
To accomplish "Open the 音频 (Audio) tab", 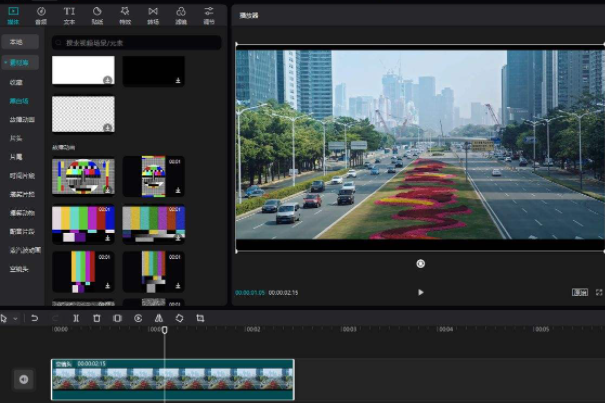I will [x=41, y=14].
